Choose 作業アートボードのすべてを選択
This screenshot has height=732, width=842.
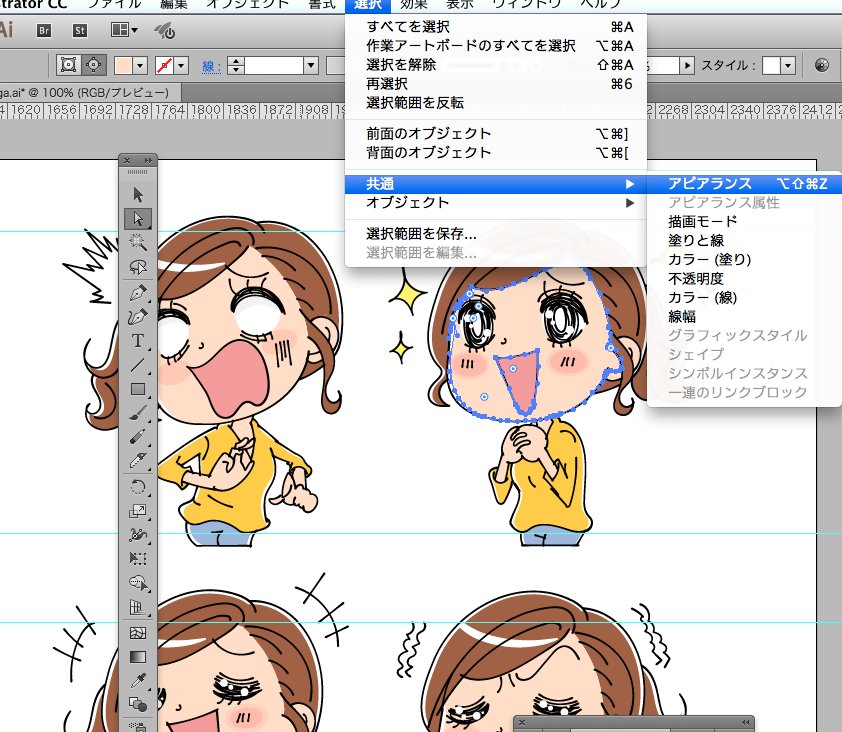pos(495,46)
